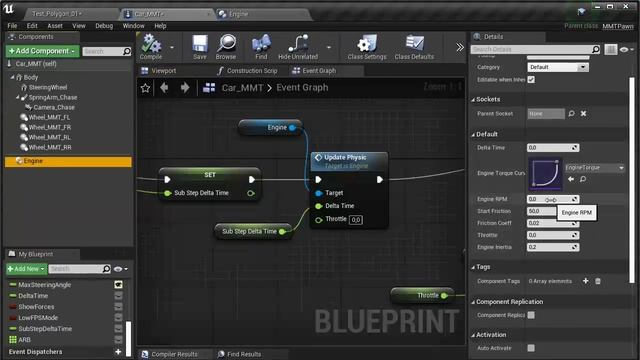Screen dimensions: 640x360
Task: Find Engine Torque curve in browser
Action: pos(583,179)
